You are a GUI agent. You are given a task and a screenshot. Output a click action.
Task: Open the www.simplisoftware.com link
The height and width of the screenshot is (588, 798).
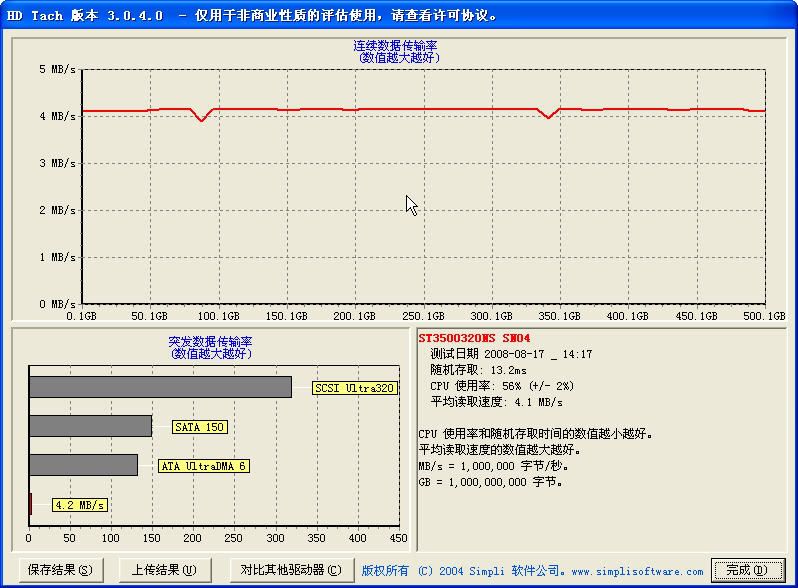pos(636,571)
